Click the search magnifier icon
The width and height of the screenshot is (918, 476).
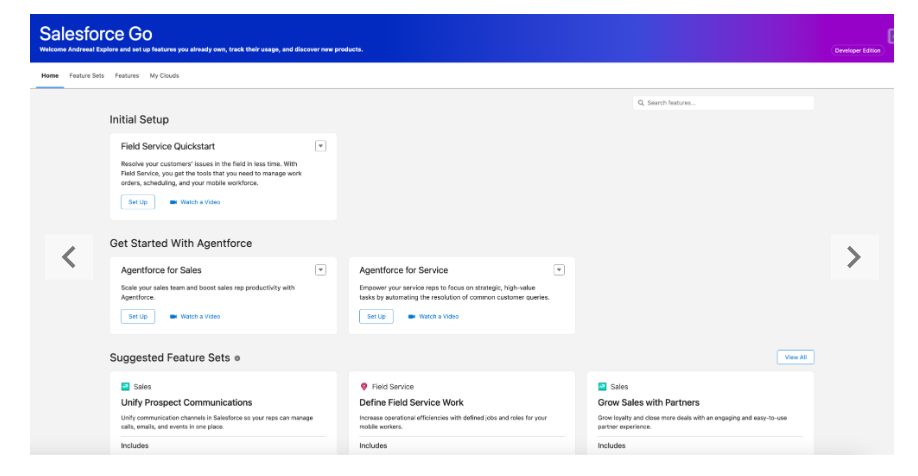(x=641, y=102)
